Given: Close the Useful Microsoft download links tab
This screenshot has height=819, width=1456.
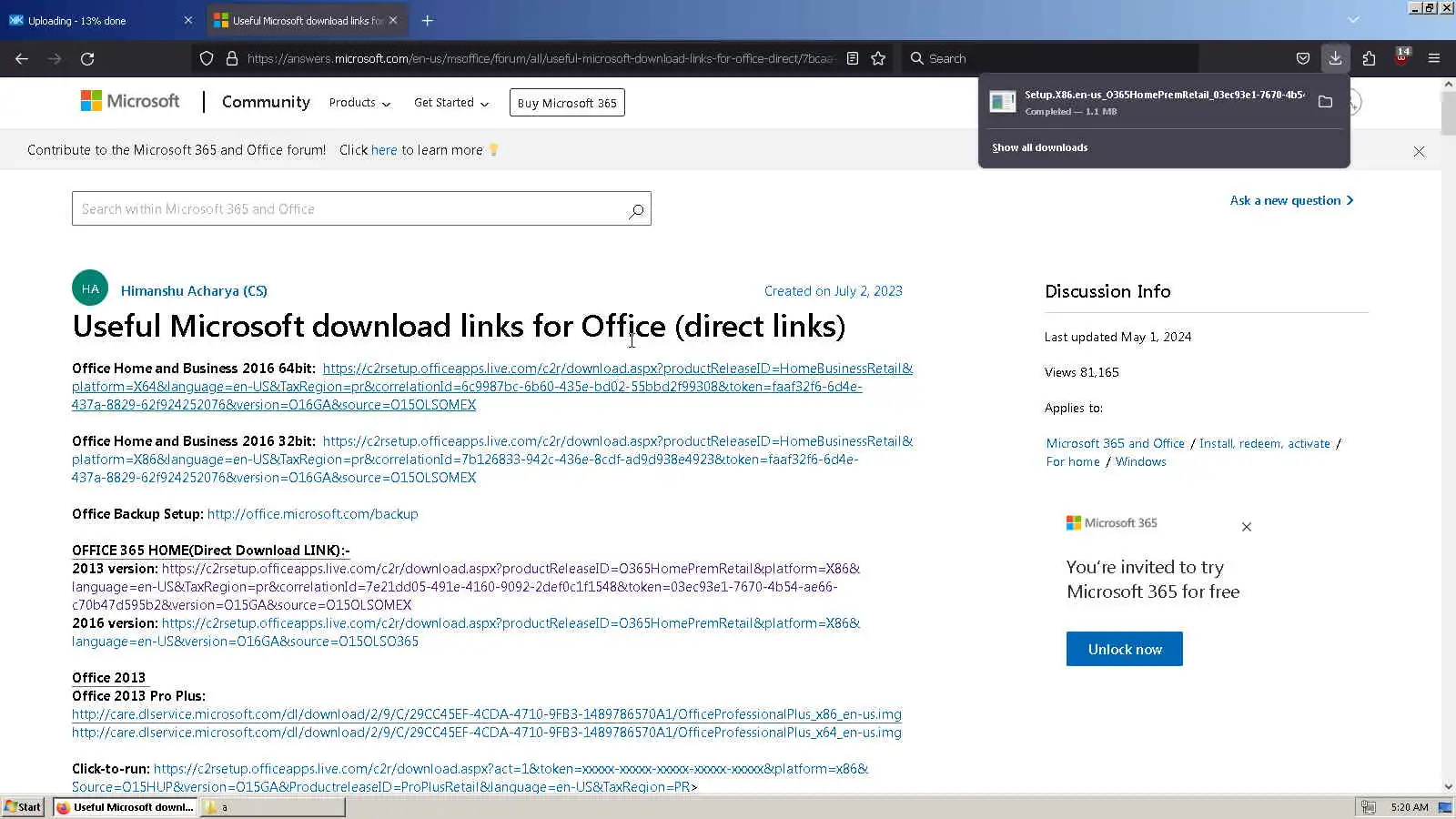Looking at the screenshot, I should [x=393, y=20].
